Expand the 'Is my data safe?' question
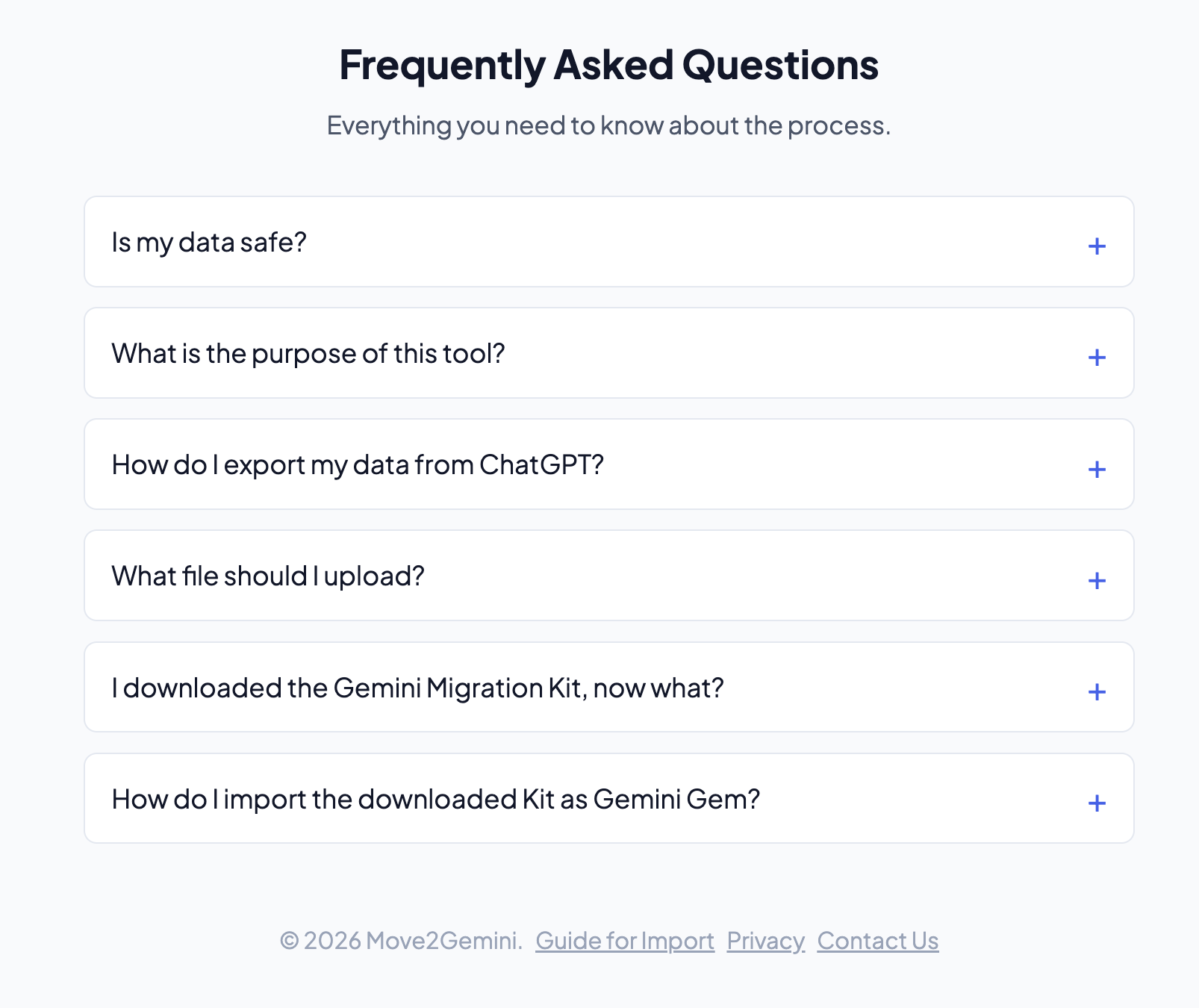The width and height of the screenshot is (1199, 1008). point(209,242)
